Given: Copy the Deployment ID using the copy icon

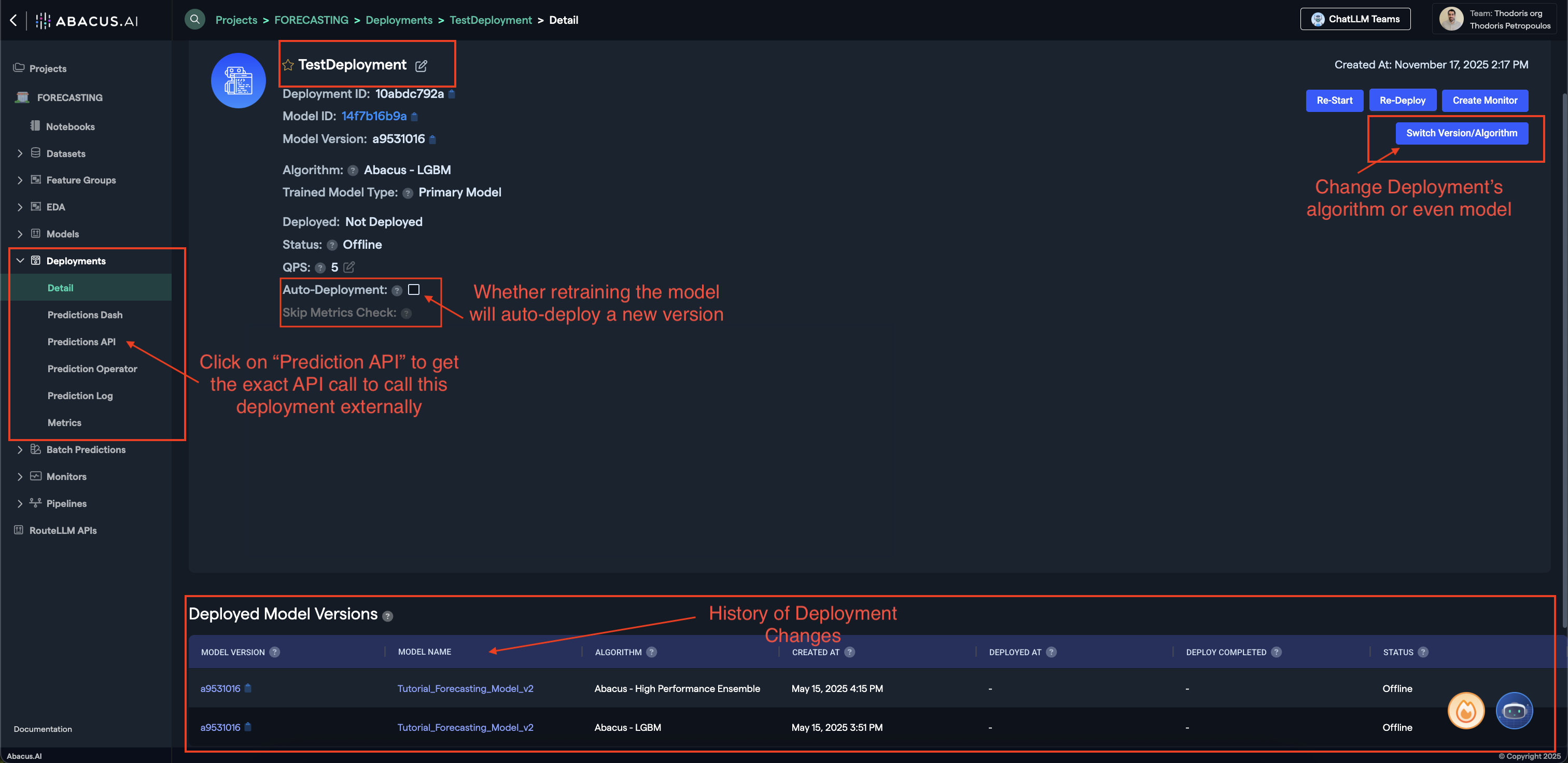Looking at the screenshot, I should [451, 94].
